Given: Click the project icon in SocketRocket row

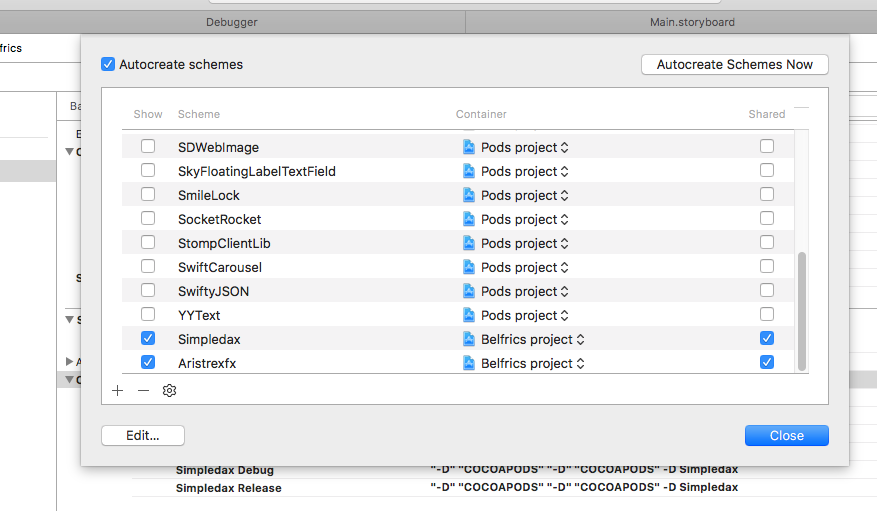Looking at the screenshot, I should point(469,219).
